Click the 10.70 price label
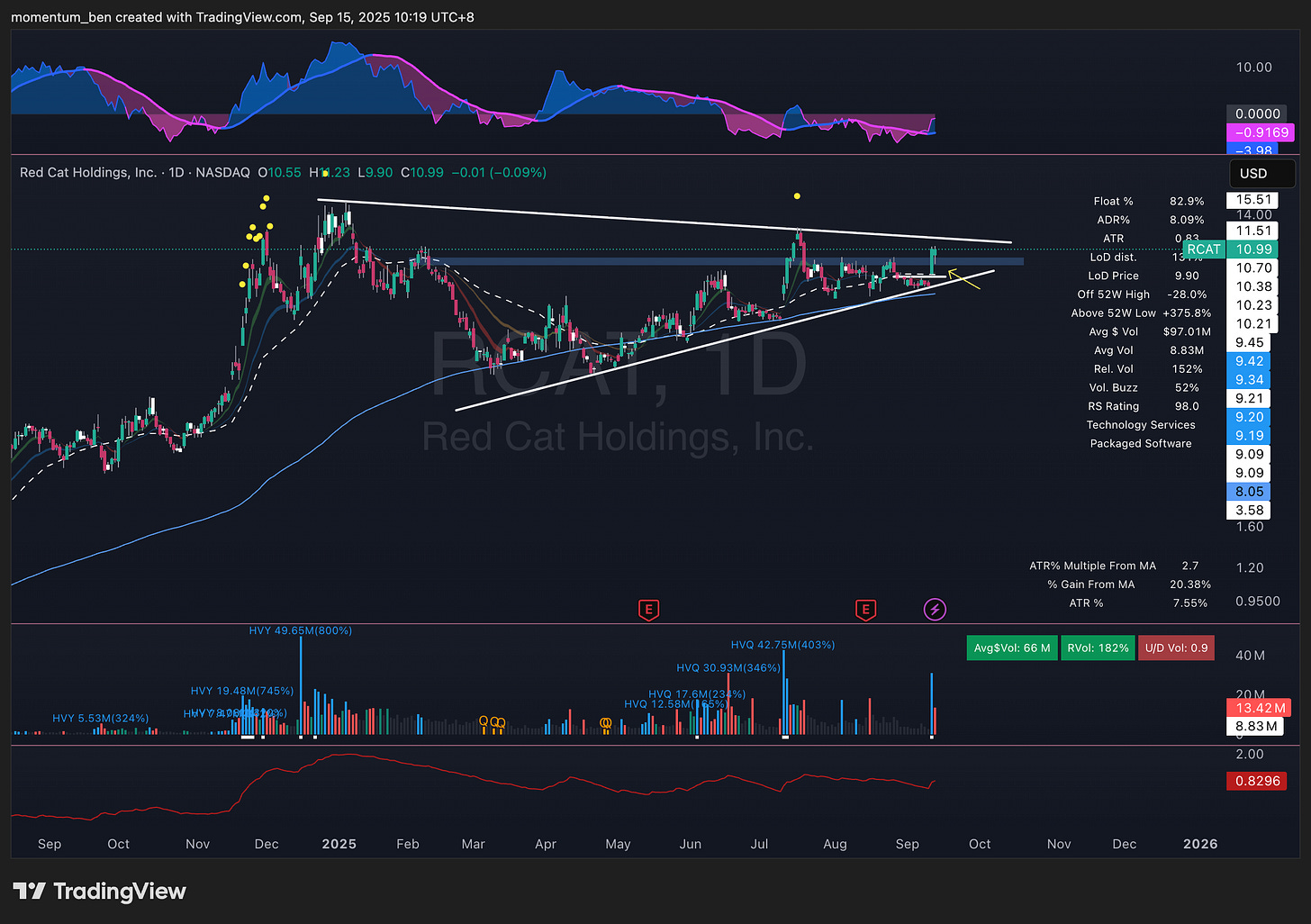The height and width of the screenshot is (924, 1311). [x=1253, y=267]
